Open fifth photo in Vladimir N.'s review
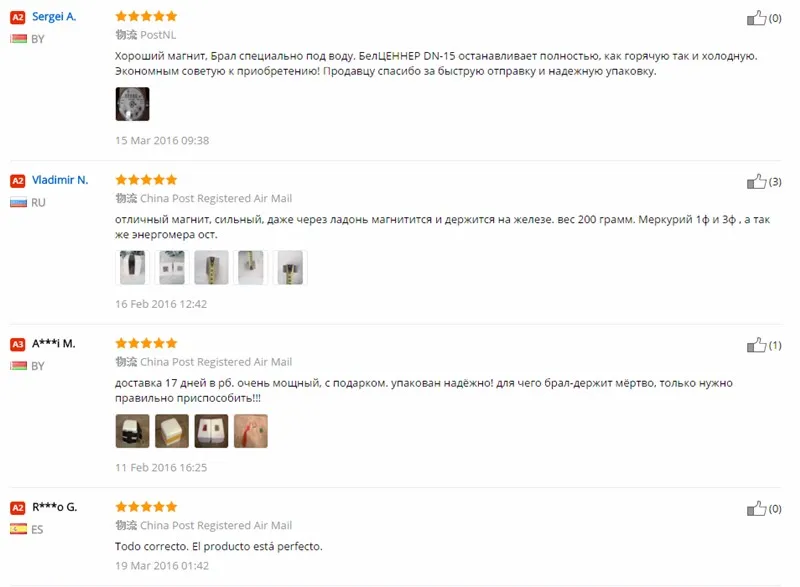Image resolution: width=800 pixels, height=587 pixels. pyautogui.click(x=290, y=267)
